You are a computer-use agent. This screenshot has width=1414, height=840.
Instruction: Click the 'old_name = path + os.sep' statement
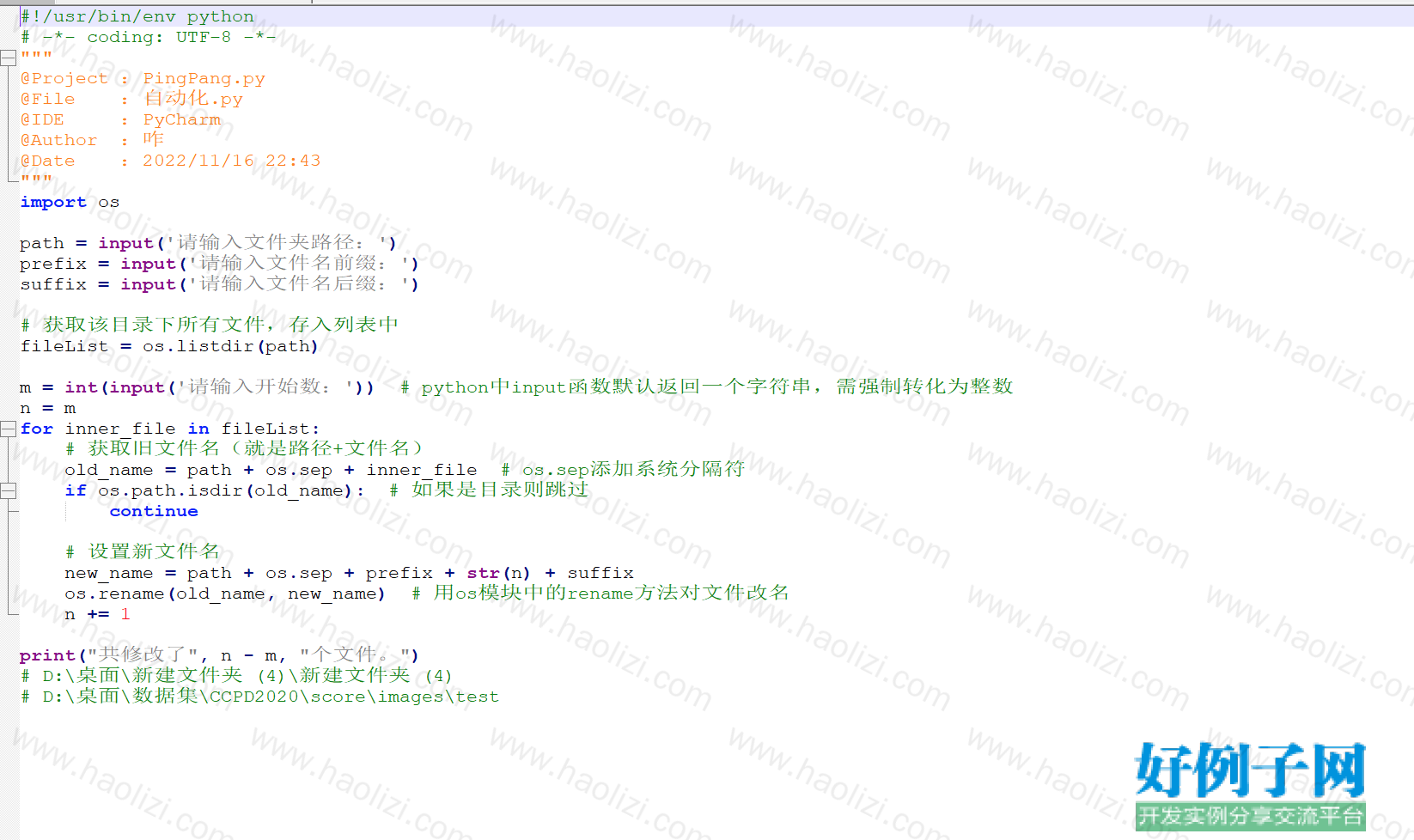(271, 470)
